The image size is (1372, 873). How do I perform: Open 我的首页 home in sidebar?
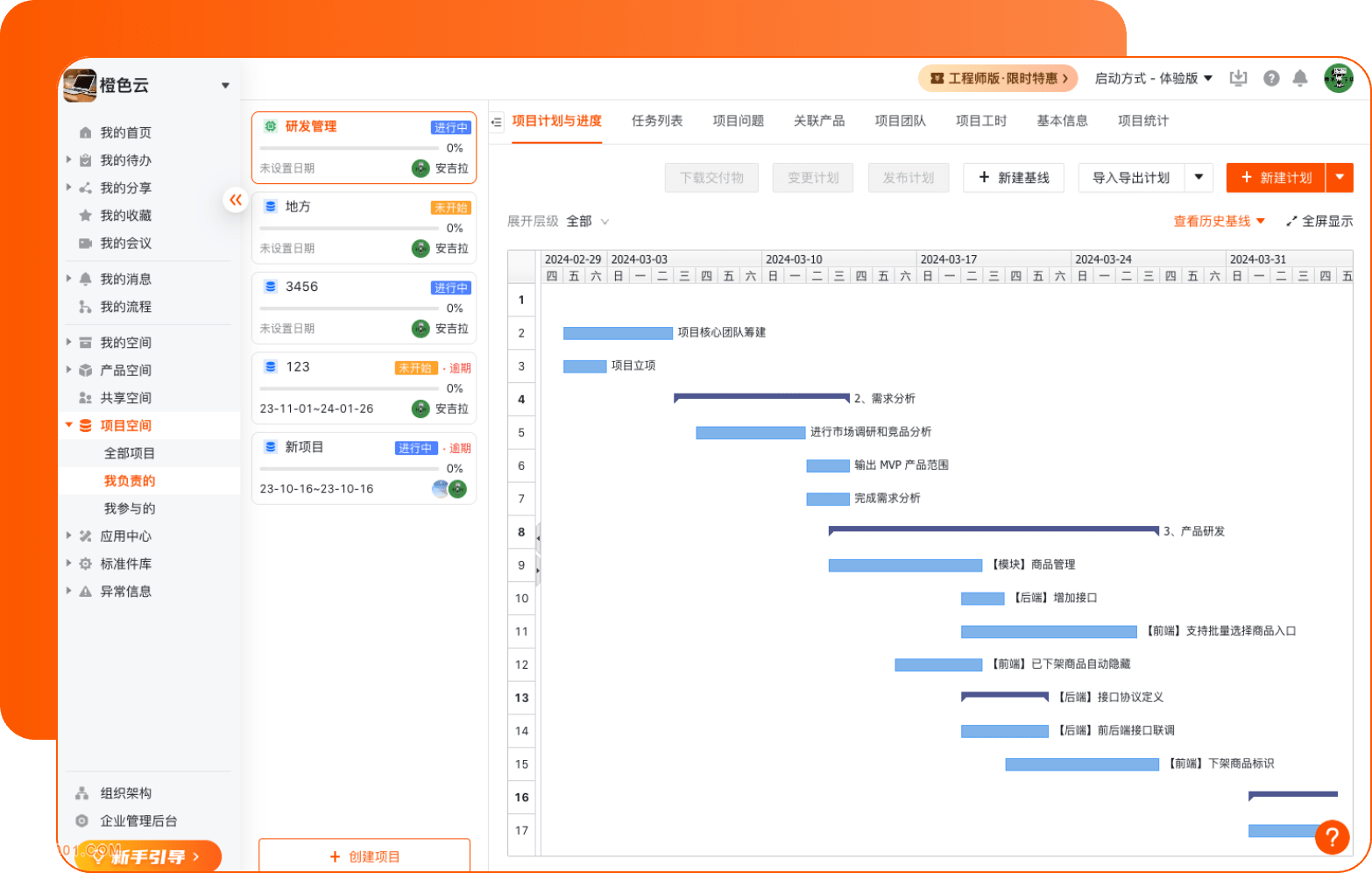pyautogui.click(x=125, y=132)
